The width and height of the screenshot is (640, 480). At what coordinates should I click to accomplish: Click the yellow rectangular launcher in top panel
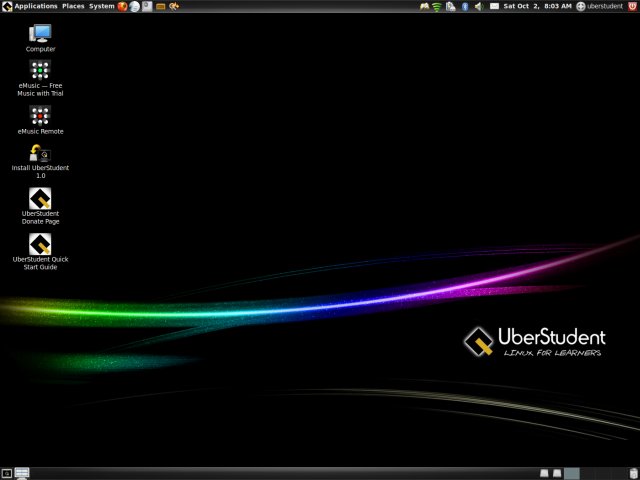[161, 7]
